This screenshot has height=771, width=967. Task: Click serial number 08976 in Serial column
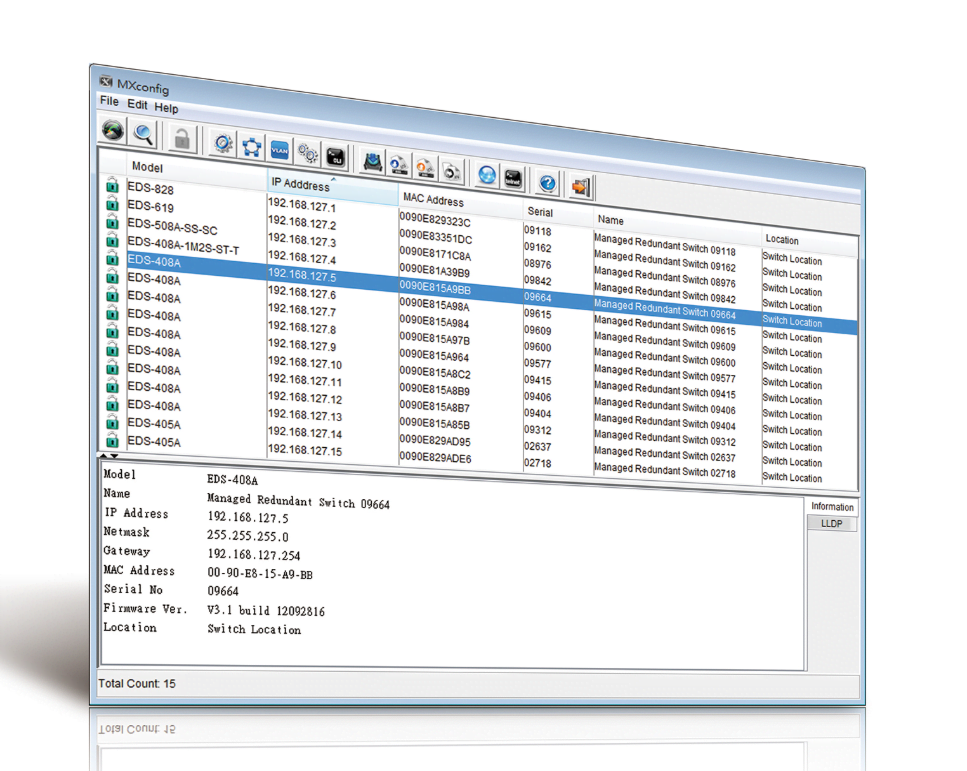click(x=538, y=264)
